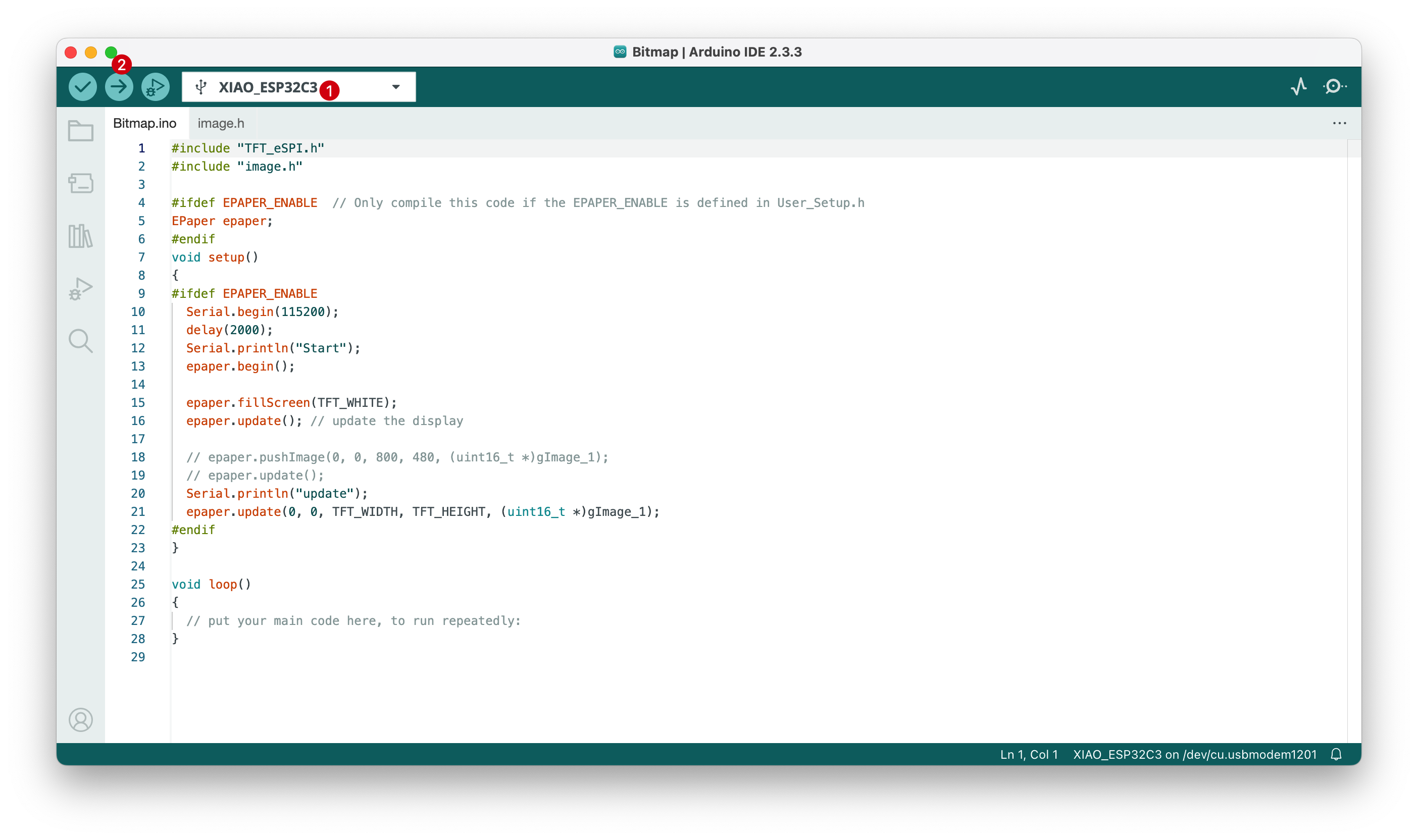Click the '#ifdef EPAPER_ENABLE' on line 4
1418x840 pixels.
coord(244,202)
